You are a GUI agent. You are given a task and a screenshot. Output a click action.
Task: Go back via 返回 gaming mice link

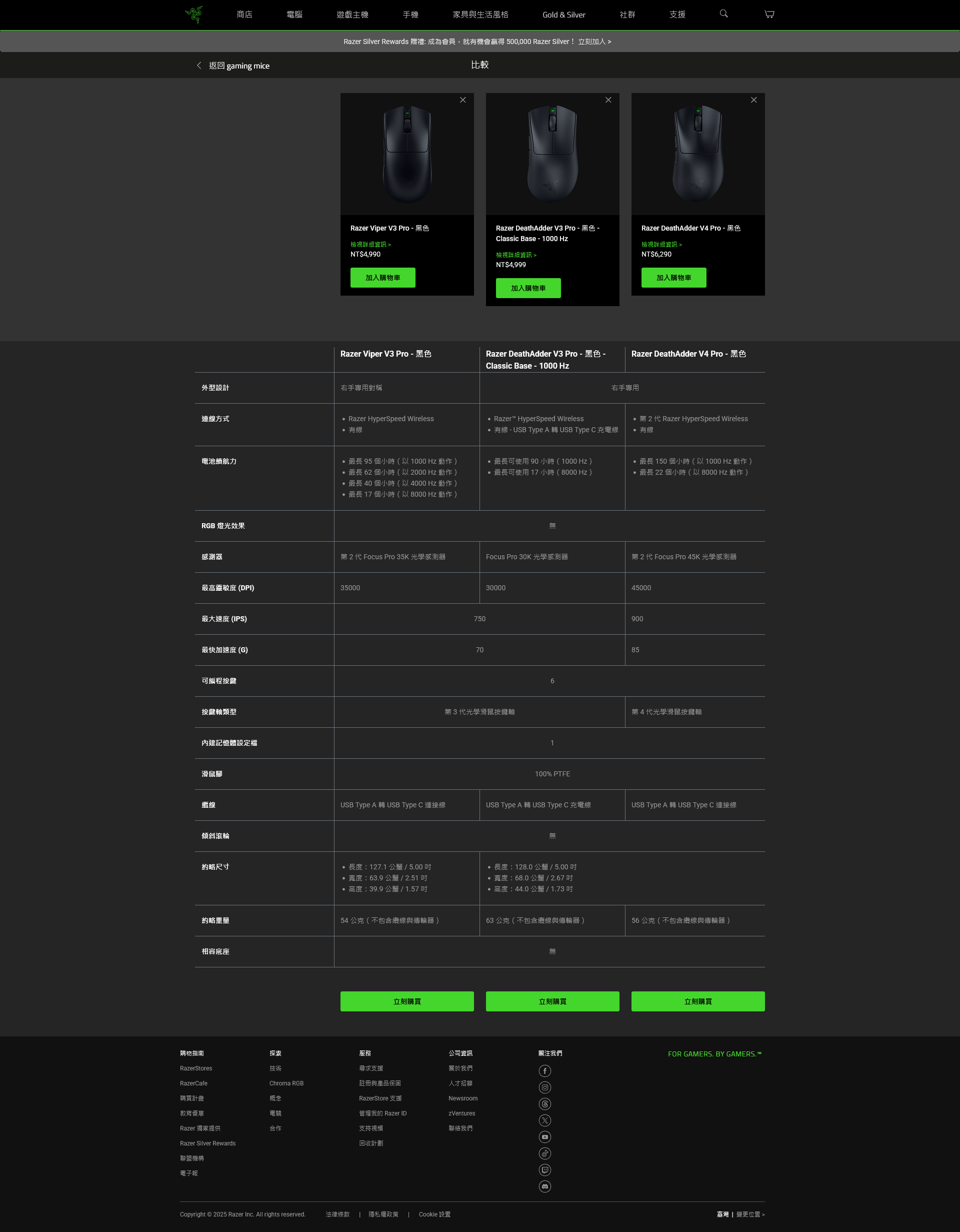point(239,66)
